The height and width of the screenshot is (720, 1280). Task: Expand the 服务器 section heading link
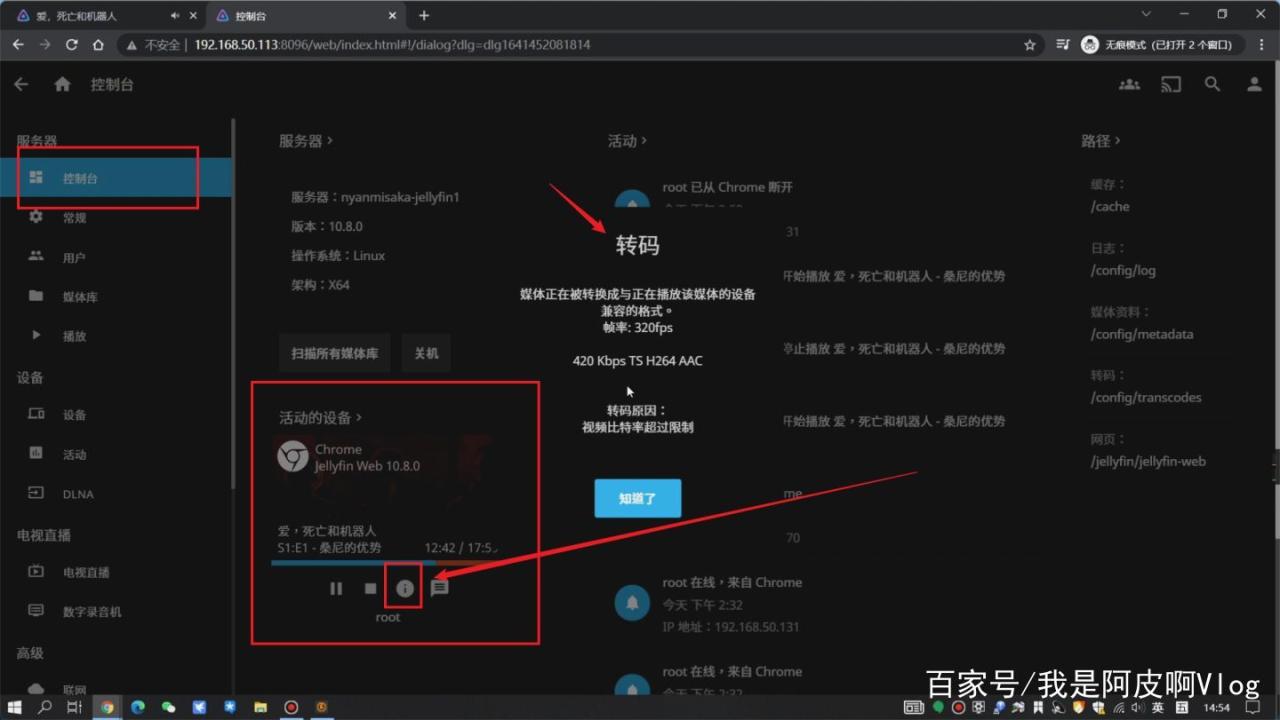[306, 141]
